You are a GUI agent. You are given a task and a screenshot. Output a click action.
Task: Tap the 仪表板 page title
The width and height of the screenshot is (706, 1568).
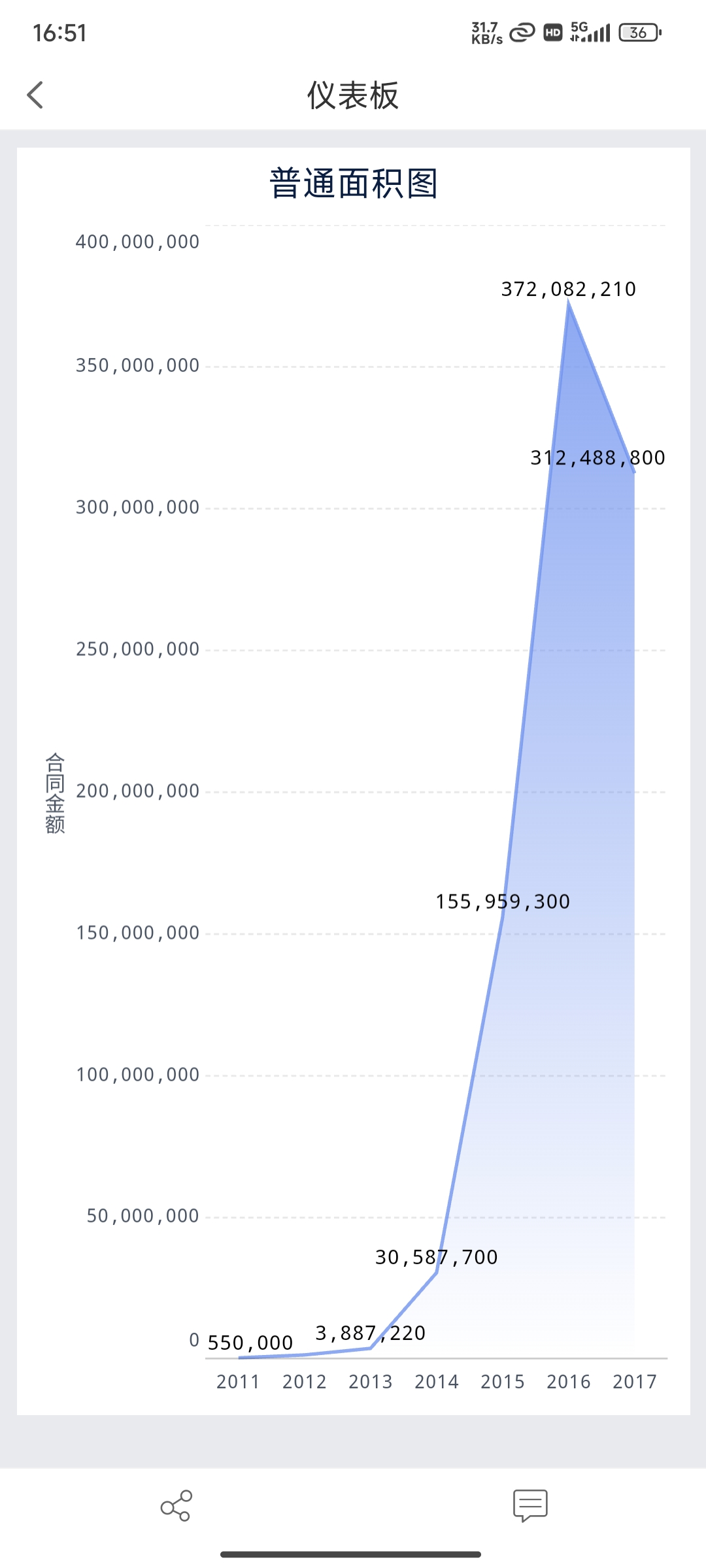click(x=353, y=95)
